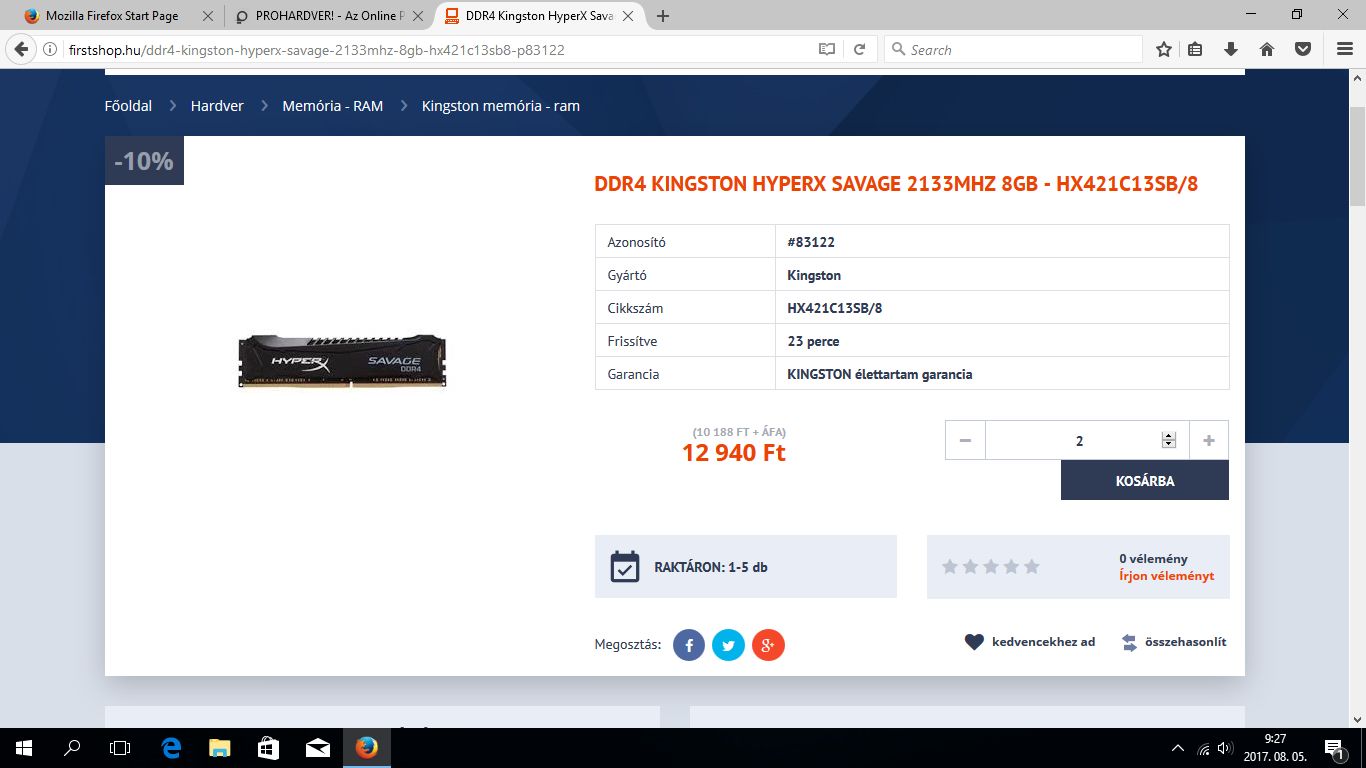Click the -10% discount badge
The image size is (1366, 768).
144,161
